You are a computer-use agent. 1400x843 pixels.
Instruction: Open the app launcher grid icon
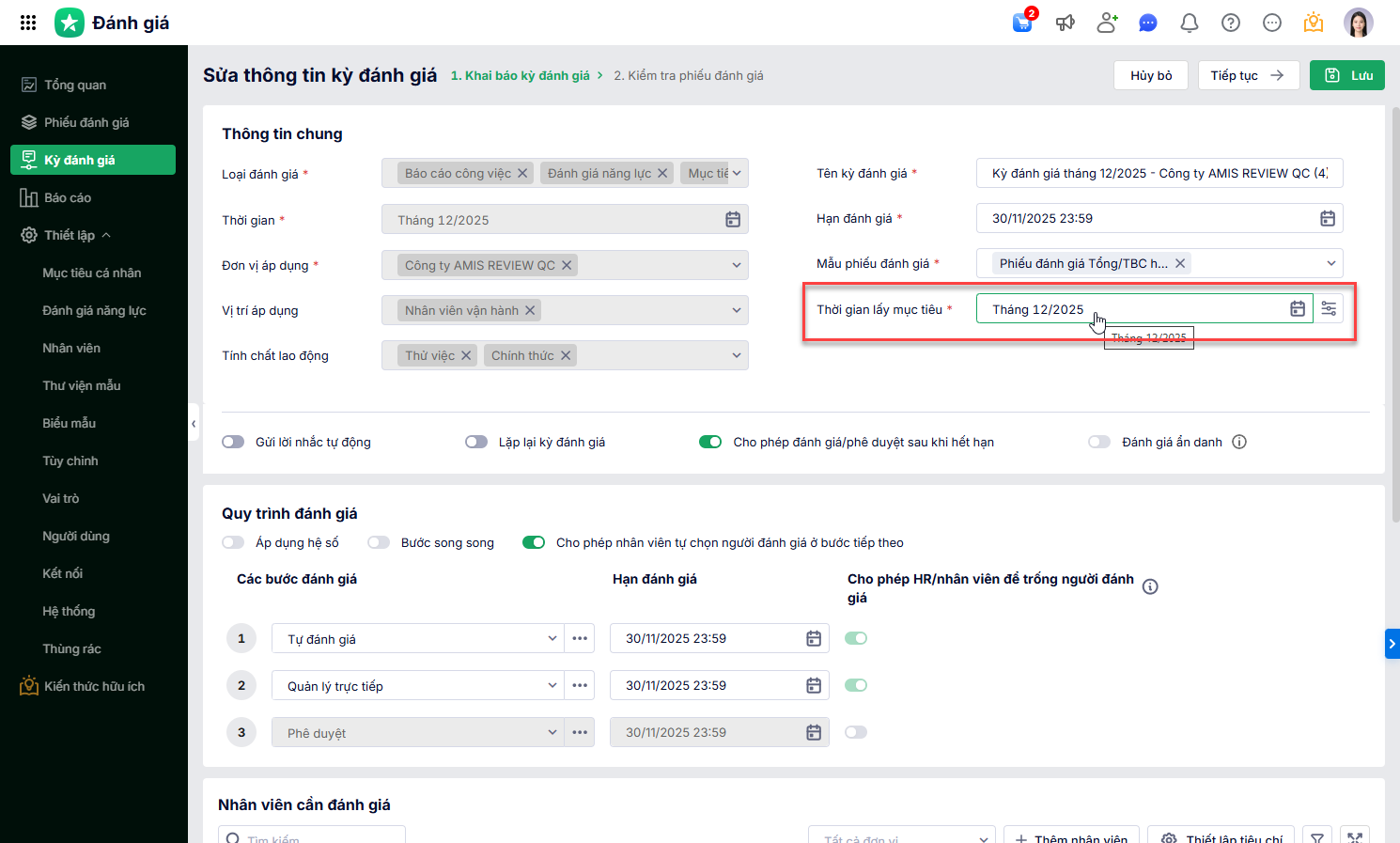(x=28, y=23)
